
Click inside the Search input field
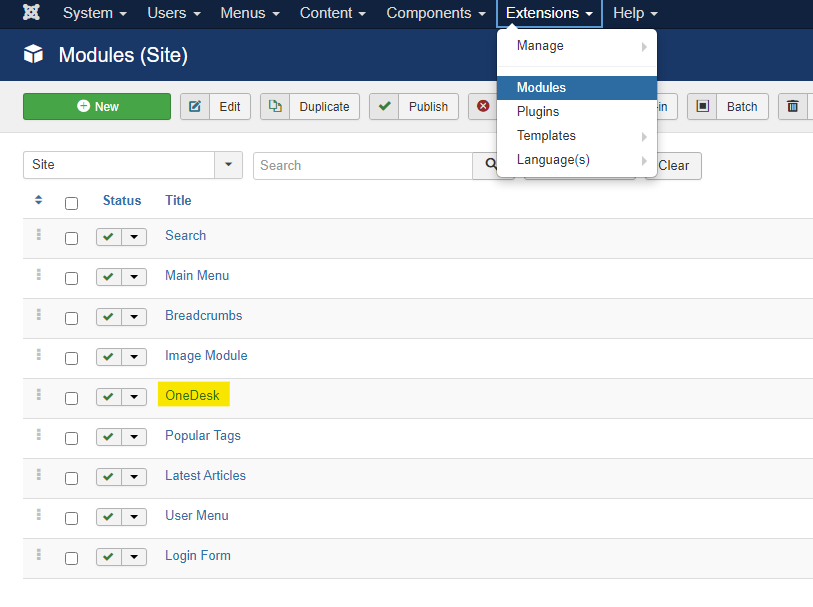(x=362, y=165)
